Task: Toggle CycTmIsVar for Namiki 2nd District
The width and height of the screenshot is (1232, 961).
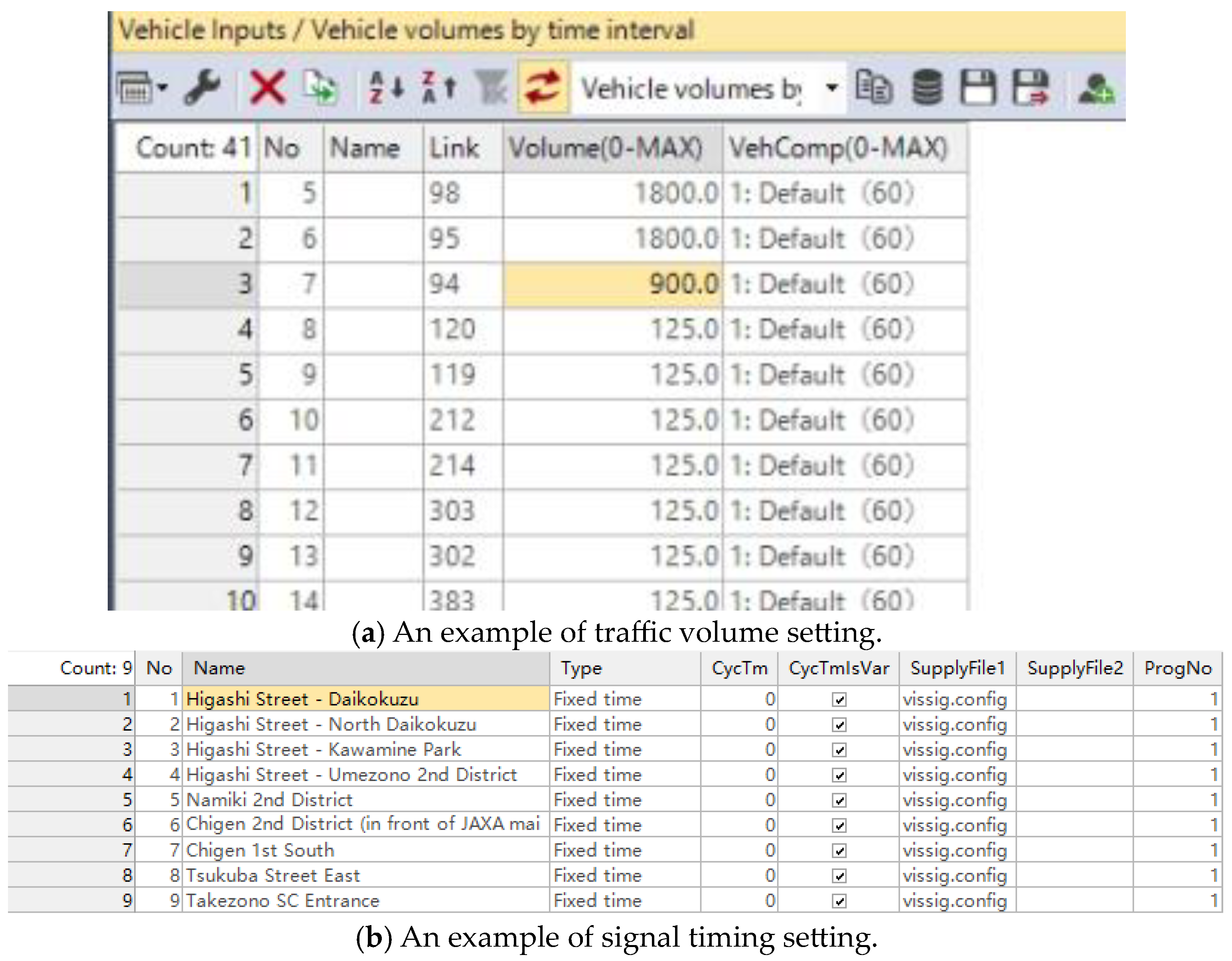Action: pyautogui.click(x=839, y=800)
